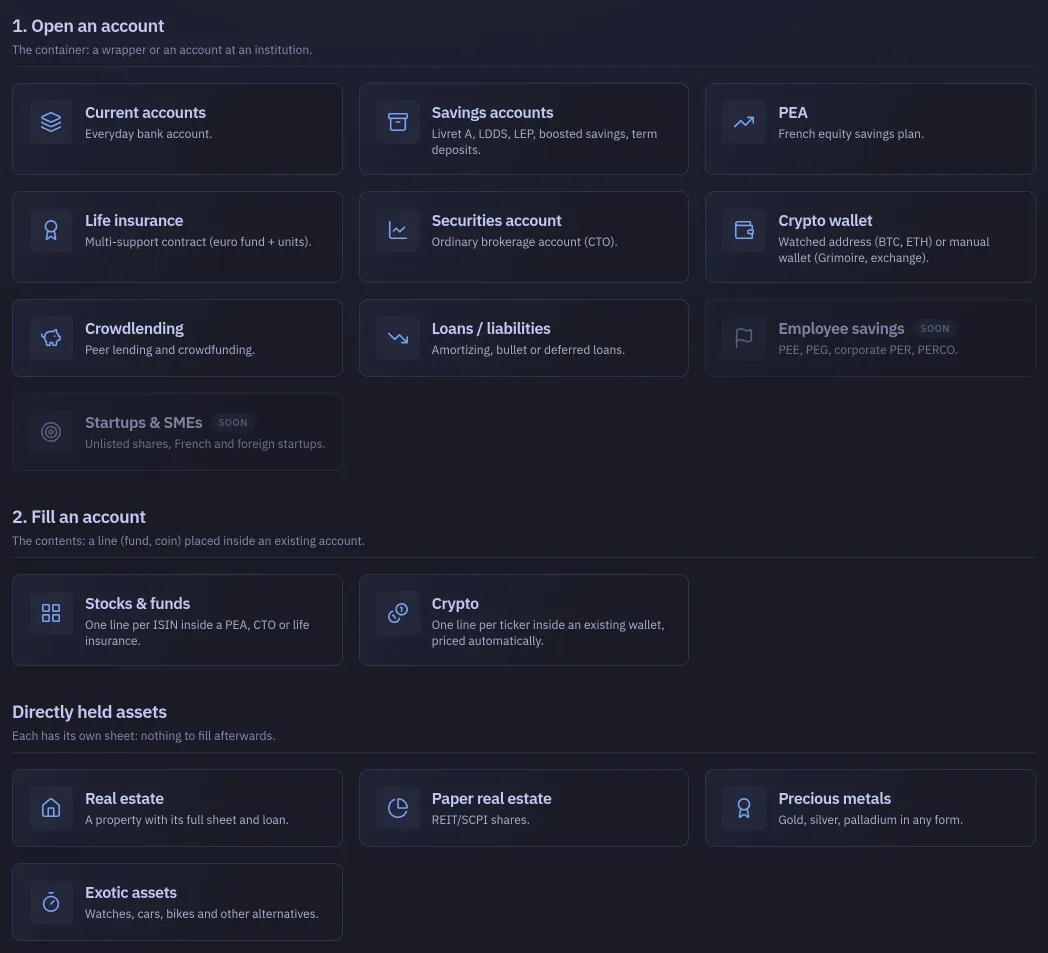The image size is (1048, 953).
Task: Click the ribbon icon beside Precious metals
Action: pyautogui.click(x=744, y=808)
